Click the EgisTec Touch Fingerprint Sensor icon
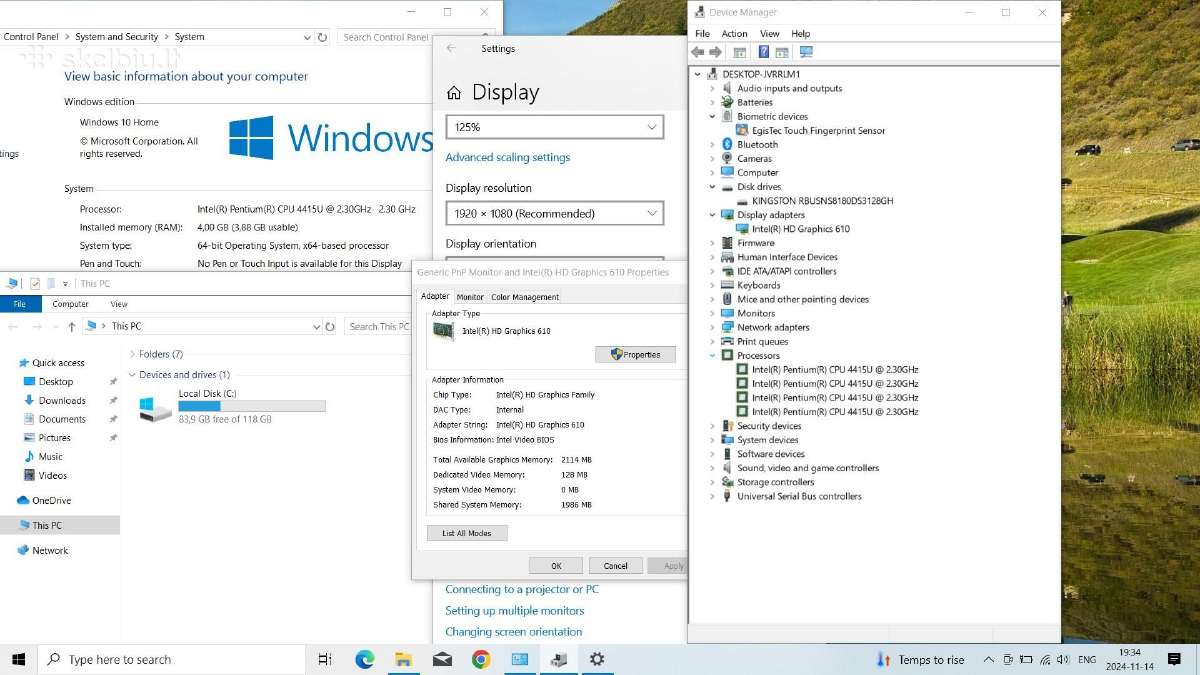 pos(742,130)
